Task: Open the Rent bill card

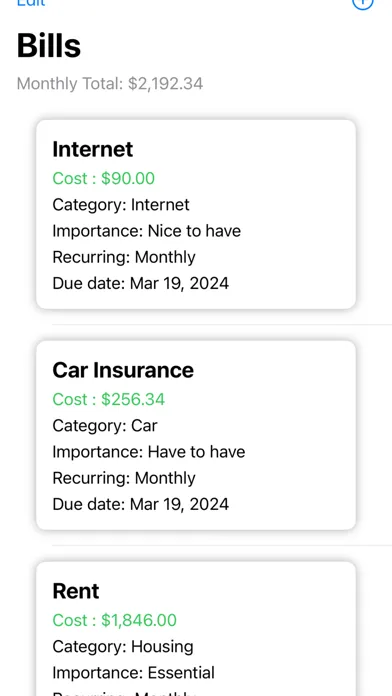Action: tap(196, 629)
